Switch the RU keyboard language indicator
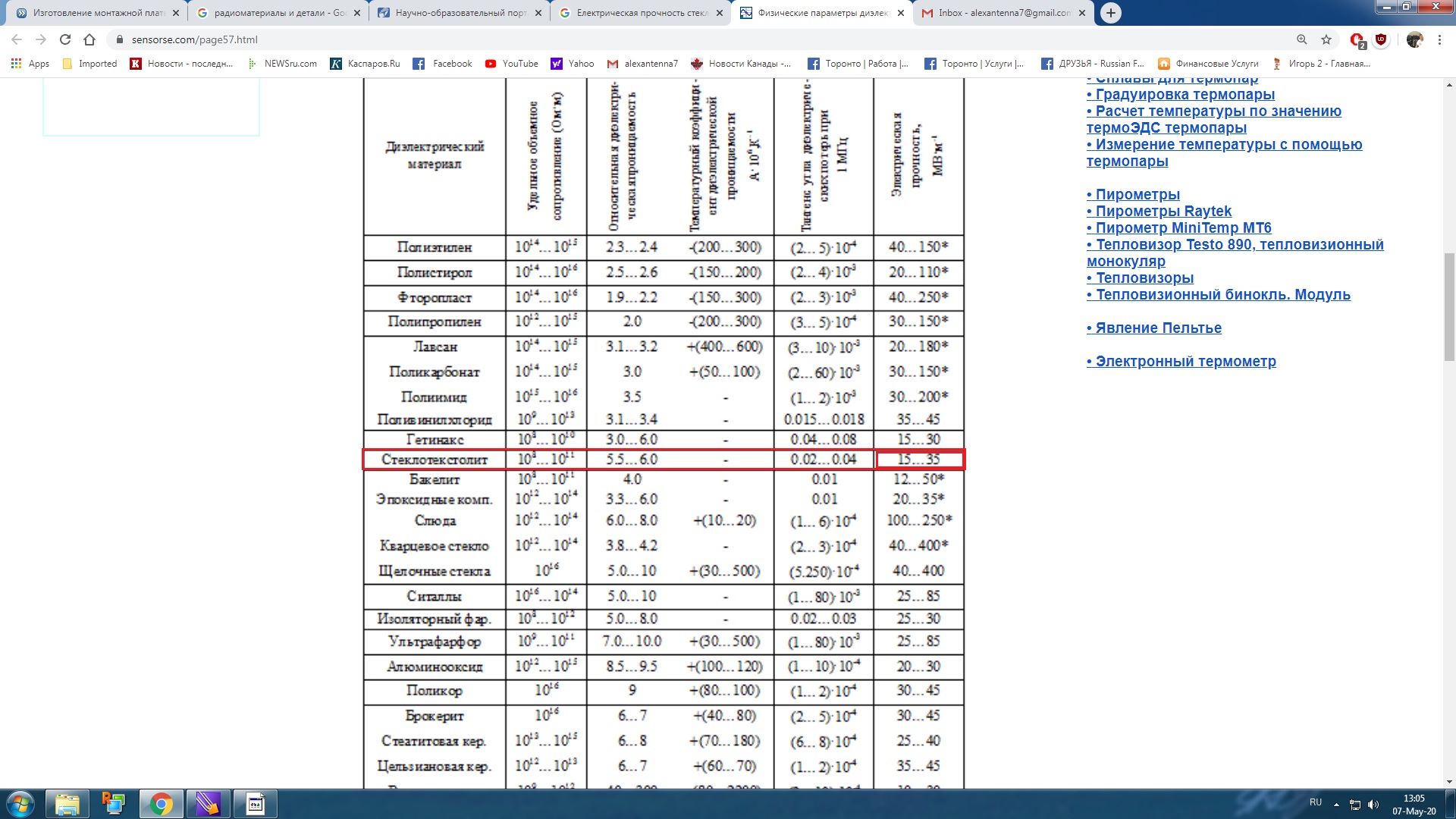 (x=1316, y=802)
